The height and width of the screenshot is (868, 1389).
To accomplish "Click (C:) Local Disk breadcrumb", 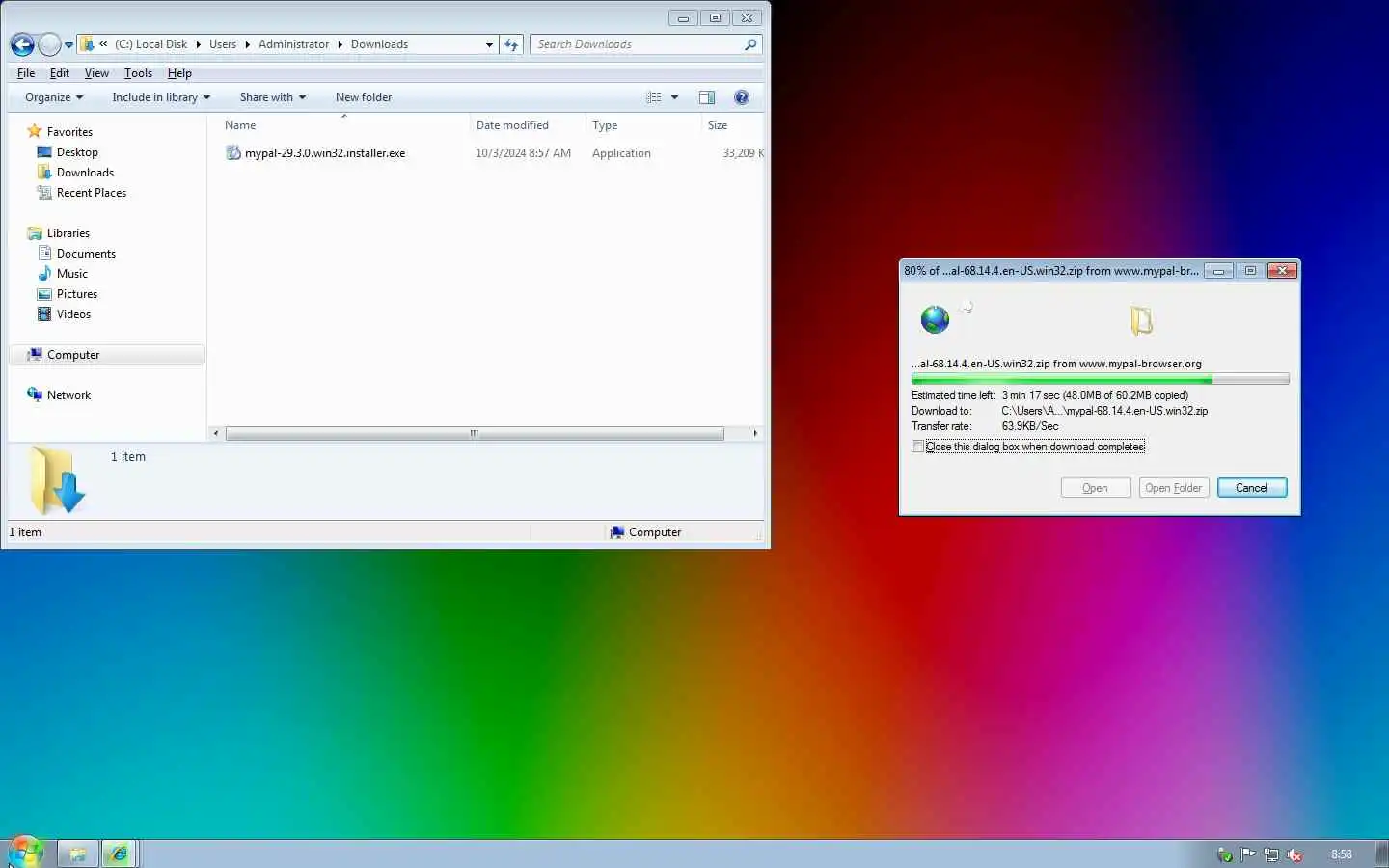I will tap(150, 44).
